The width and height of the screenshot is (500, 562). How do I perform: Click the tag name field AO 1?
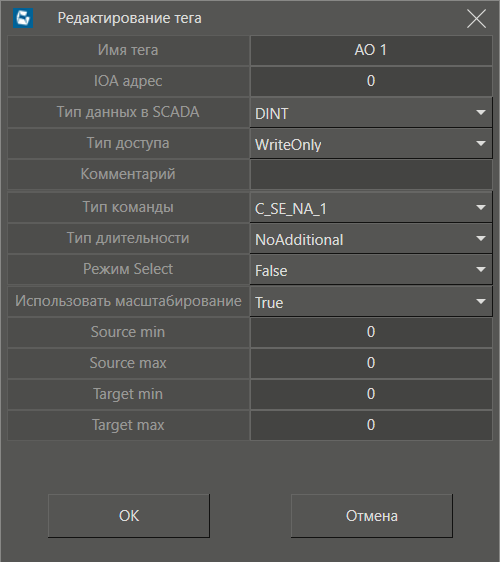coord(371,50)
